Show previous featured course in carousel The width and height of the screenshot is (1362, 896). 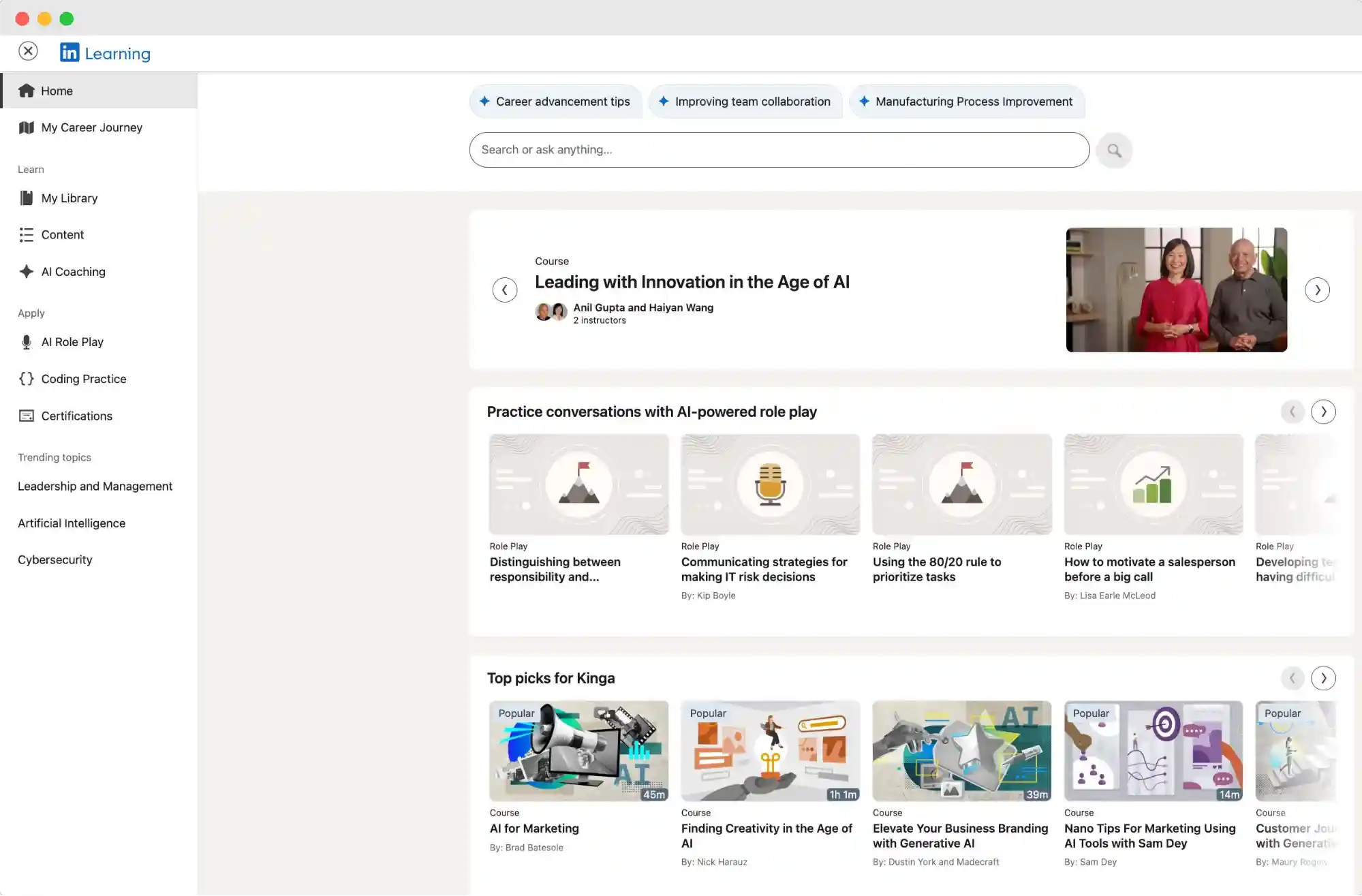(505, 290)
